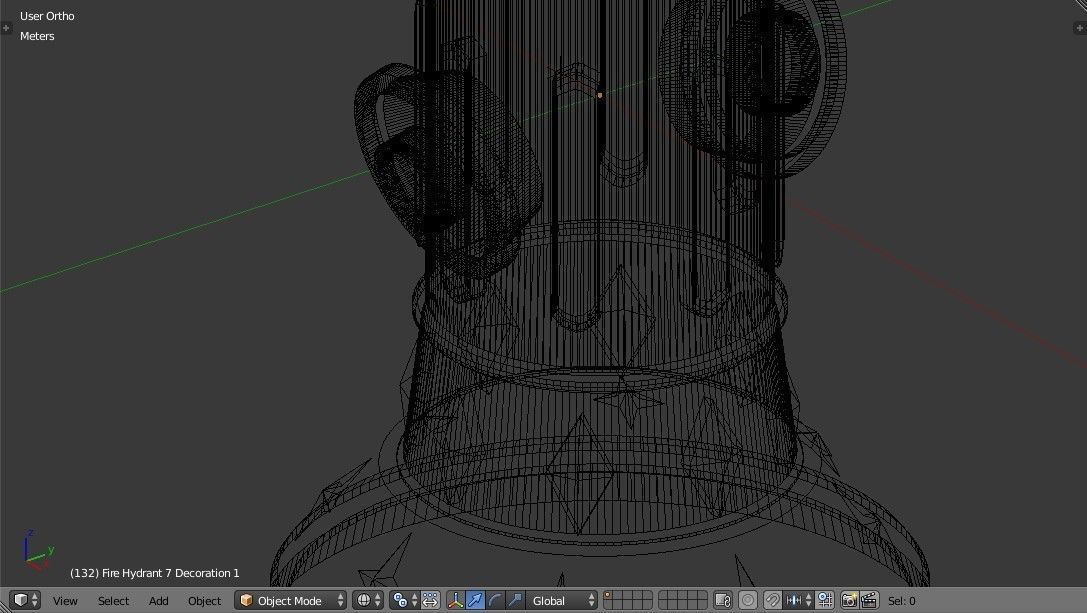Image resolution: width=1087 pixels, height=613 pixels.
Task: Open the Select menu
Action: (x=113, y=601)
